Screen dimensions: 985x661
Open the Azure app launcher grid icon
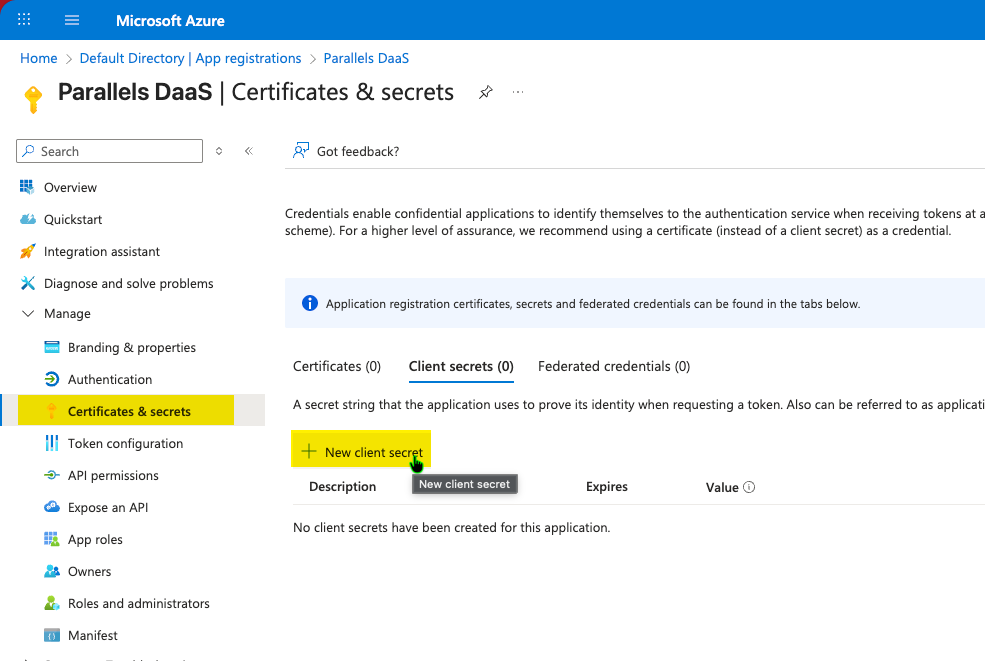pos(24,20)
